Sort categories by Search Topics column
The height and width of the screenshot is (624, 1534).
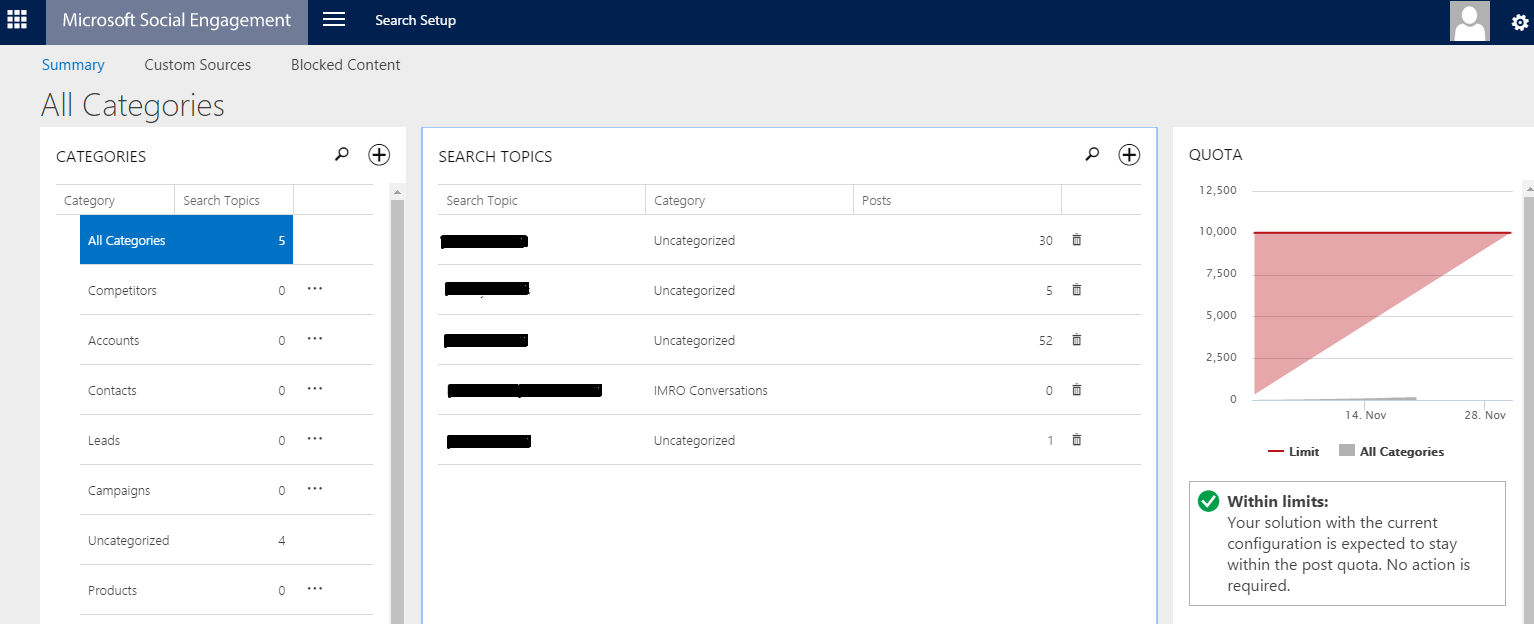click(234, 200)
